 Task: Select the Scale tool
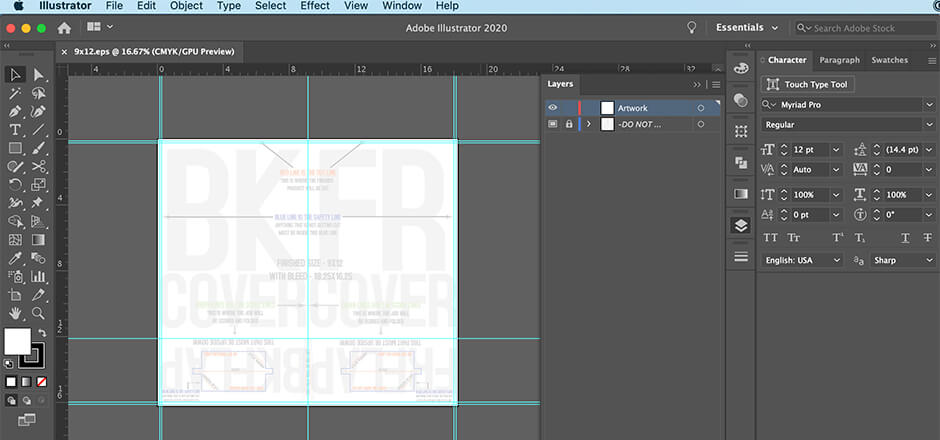pyautogui.click(x=38, y=185)
